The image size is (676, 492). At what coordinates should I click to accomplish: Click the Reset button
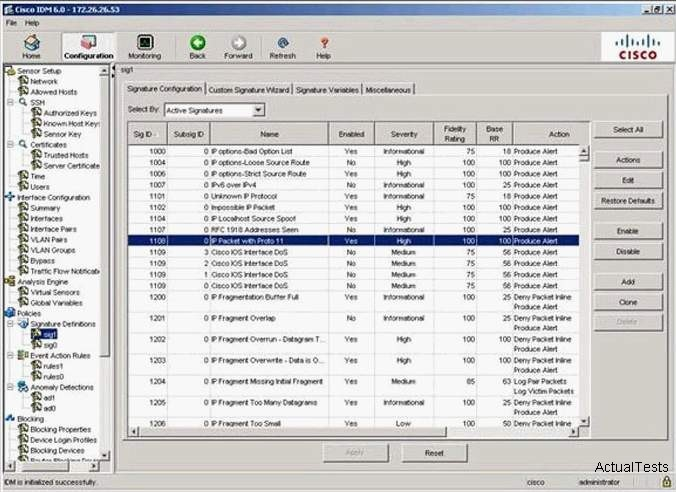coord(434,453)
